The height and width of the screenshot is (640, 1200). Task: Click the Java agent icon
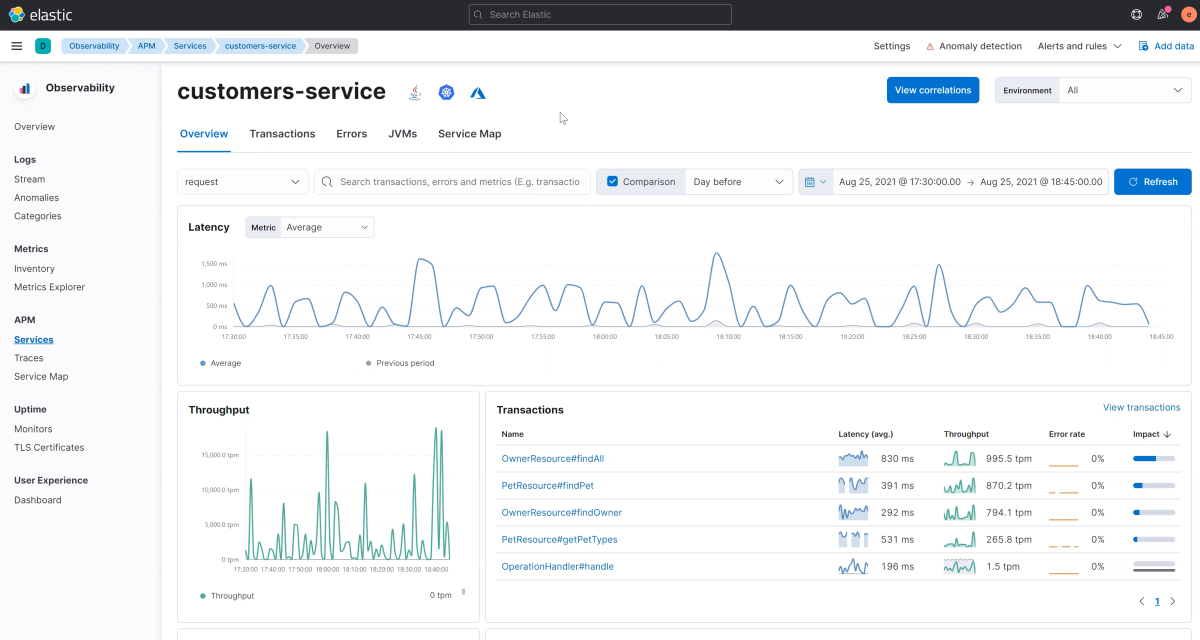coord(415,92)
